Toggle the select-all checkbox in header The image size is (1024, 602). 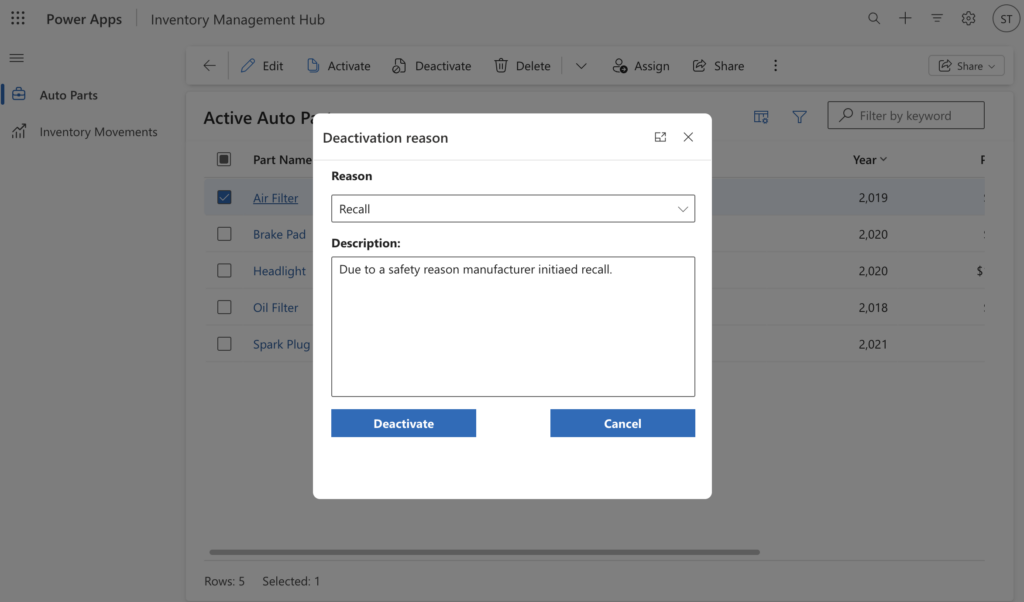[x=224, y=160]
